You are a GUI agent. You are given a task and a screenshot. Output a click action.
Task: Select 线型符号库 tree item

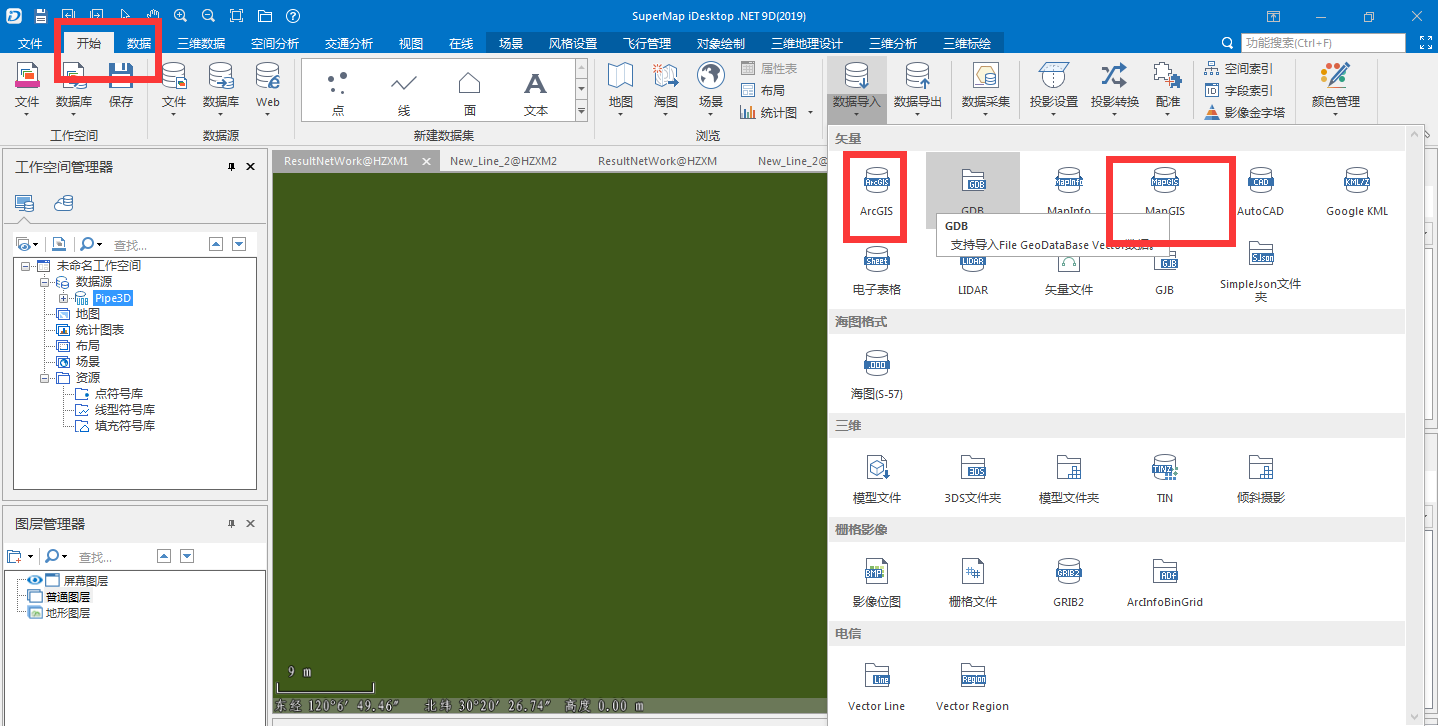point(124,410)
